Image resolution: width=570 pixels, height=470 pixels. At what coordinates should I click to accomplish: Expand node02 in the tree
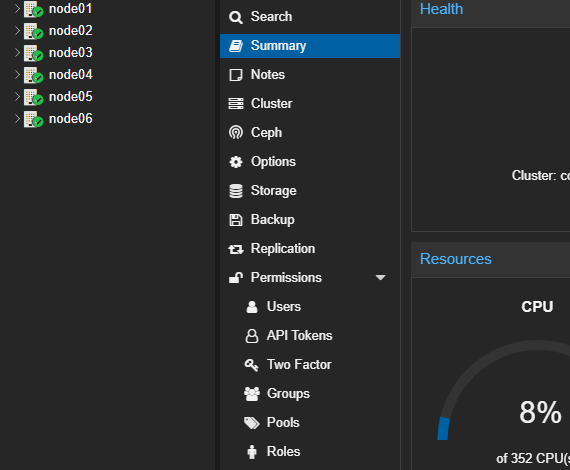point(17,31)
